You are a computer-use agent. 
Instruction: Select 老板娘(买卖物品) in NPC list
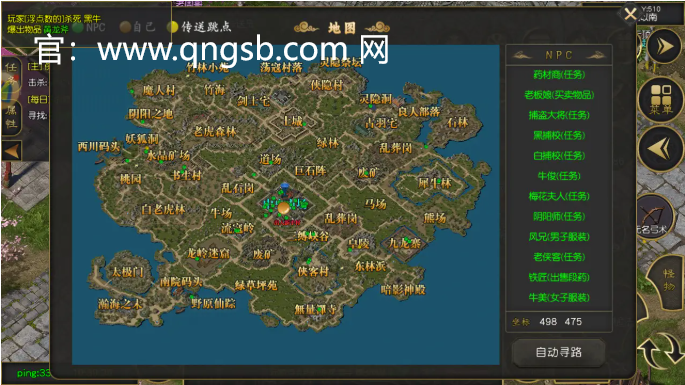(559, 95)
